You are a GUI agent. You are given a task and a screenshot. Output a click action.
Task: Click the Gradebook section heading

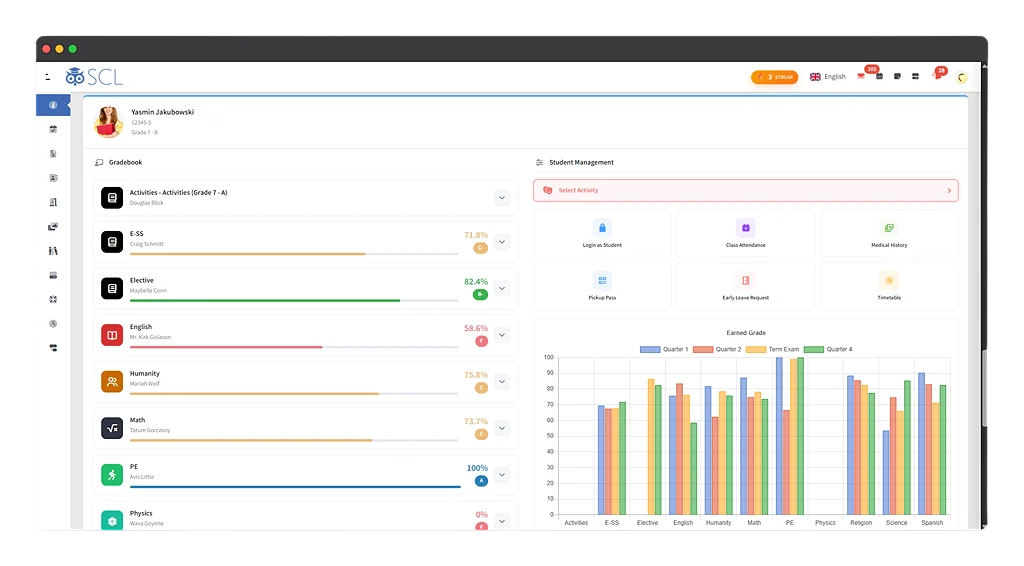pyautogui.click(x=125, y=163)
